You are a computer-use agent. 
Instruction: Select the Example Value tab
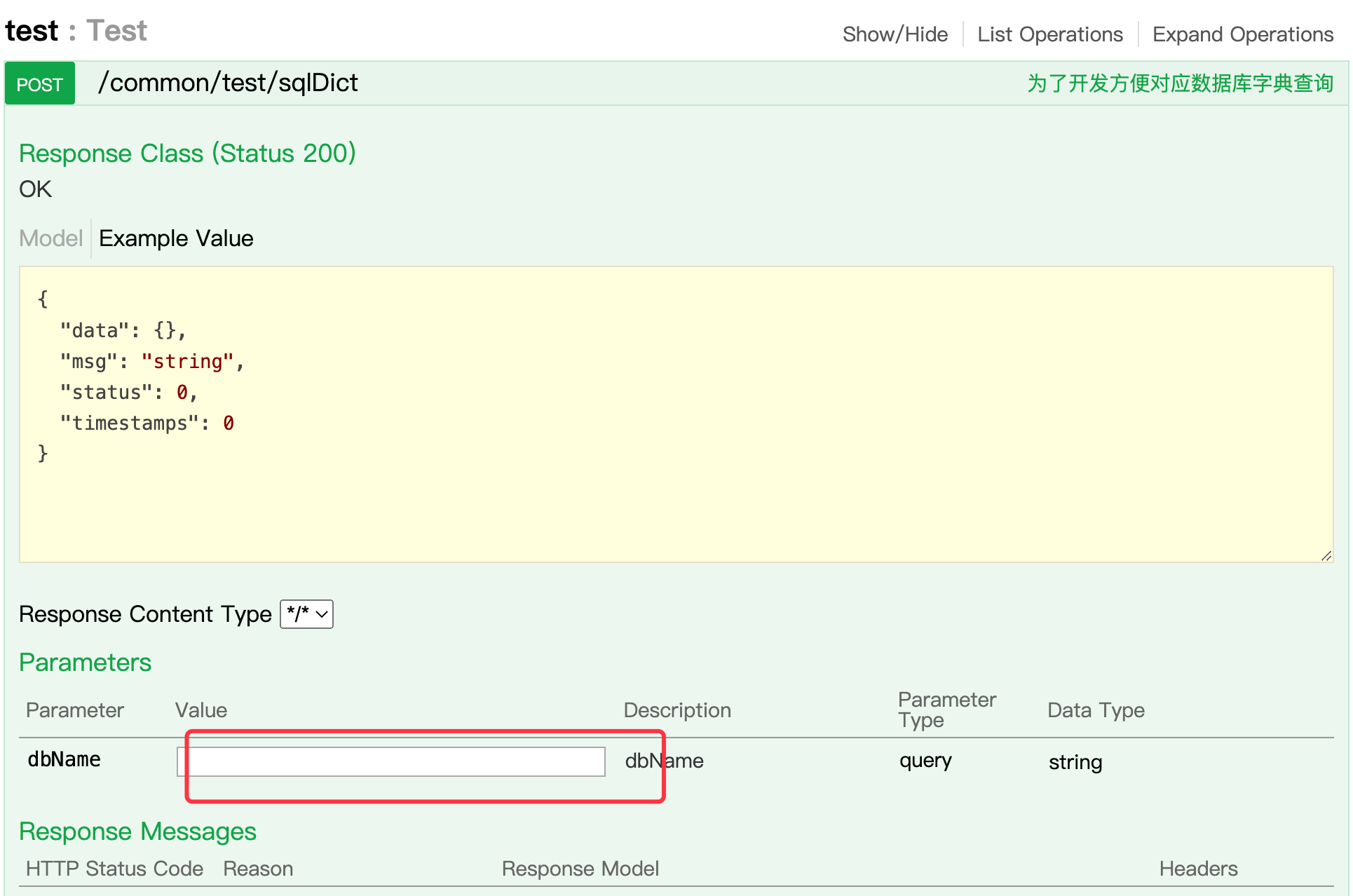click(x=176, y=238)
